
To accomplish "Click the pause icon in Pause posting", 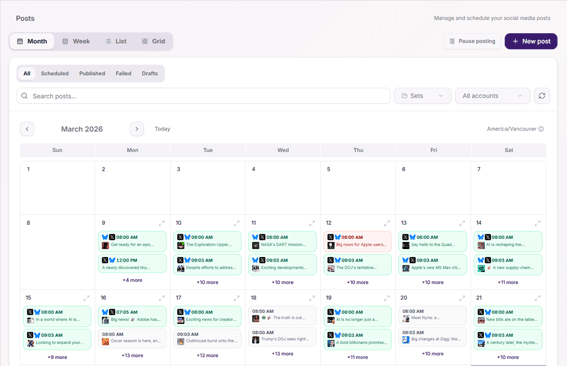I will pyautogui.click(x=452, y=41).
